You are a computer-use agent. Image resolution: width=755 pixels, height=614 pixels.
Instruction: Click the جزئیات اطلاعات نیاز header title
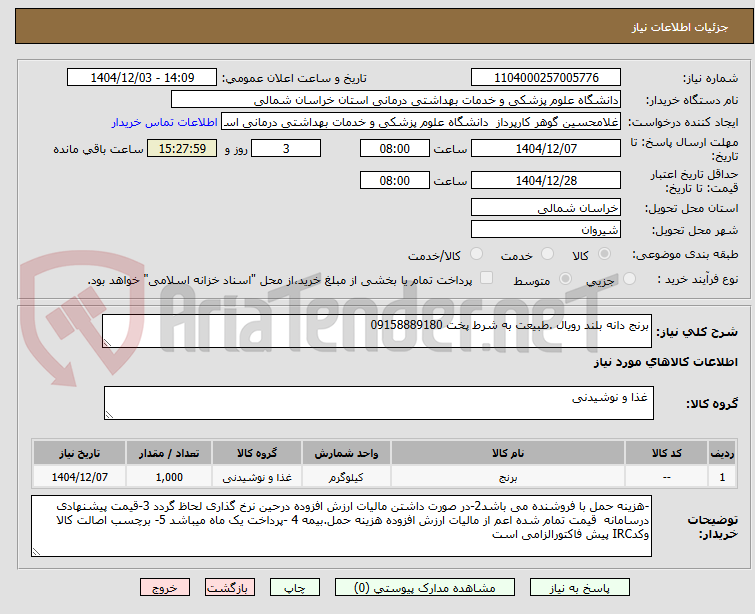point(680,27)
